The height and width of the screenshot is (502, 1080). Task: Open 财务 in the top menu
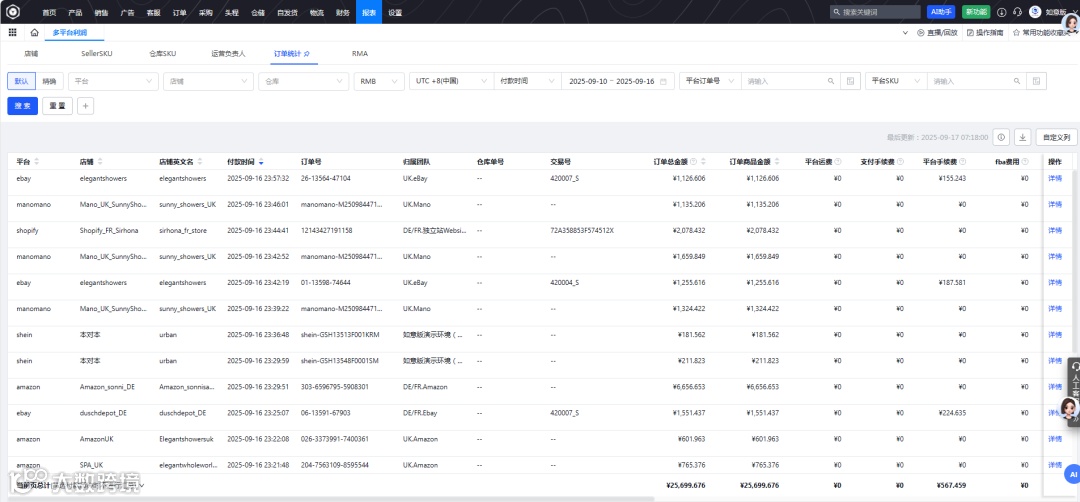[342, 12]
